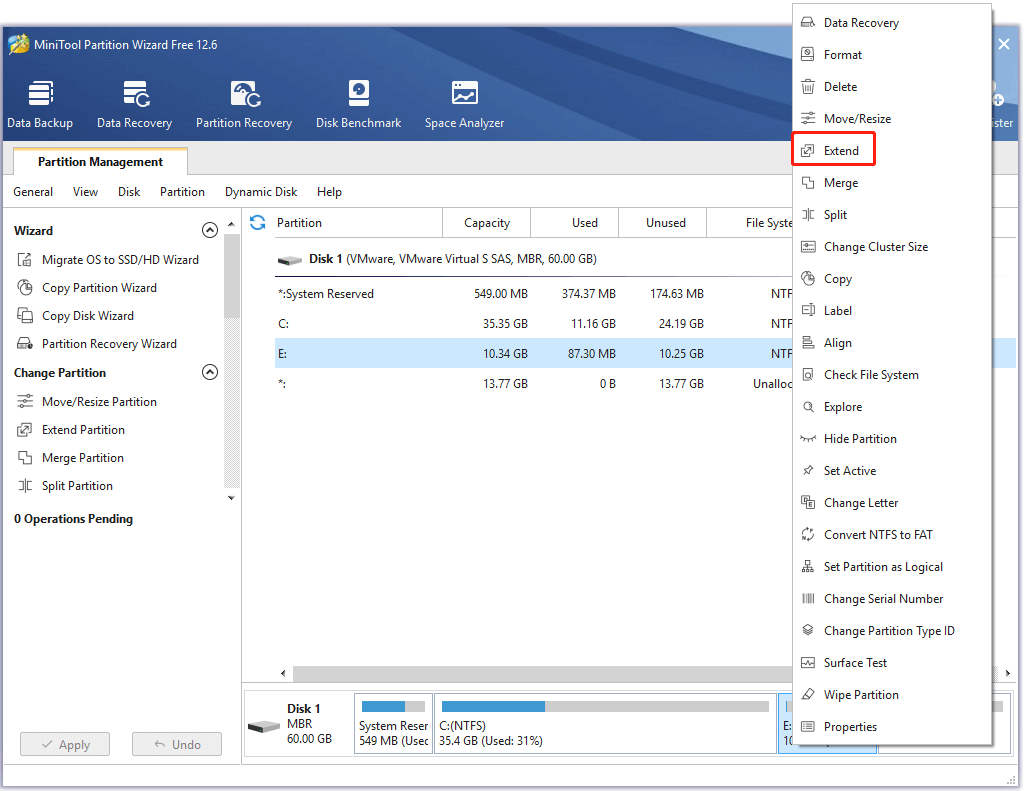Screen dimensions: 1024x791
Task: Collapse the Wizard section
Action: pos(210,230)
